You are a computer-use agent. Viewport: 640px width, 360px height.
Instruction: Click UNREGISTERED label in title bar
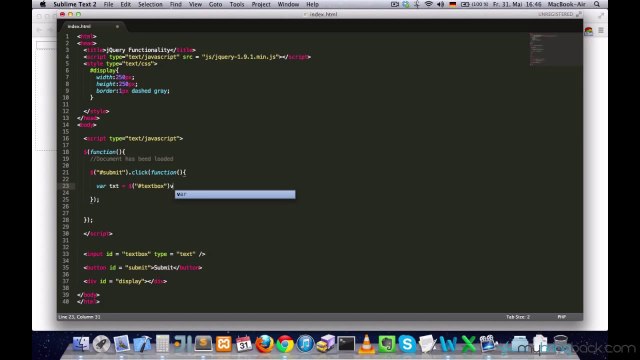556,14
